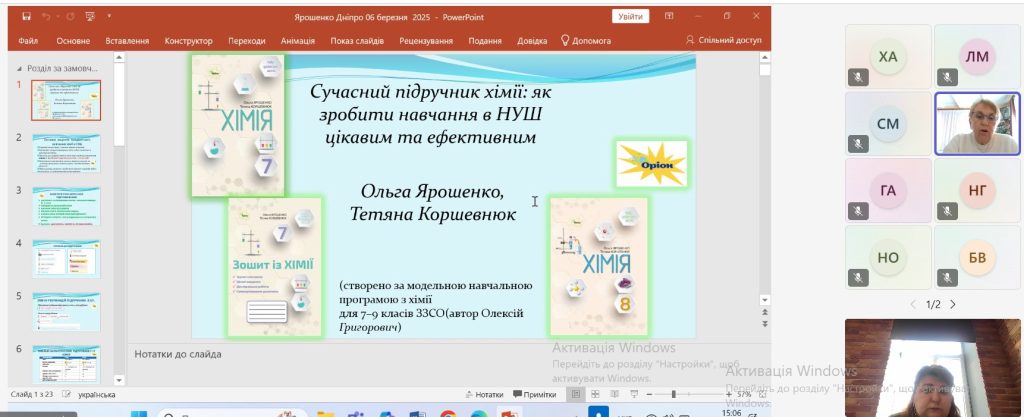Select slide 1 thumbnail
The width and height of the screenshot is (1024, 417).
[x=66, y=100]
